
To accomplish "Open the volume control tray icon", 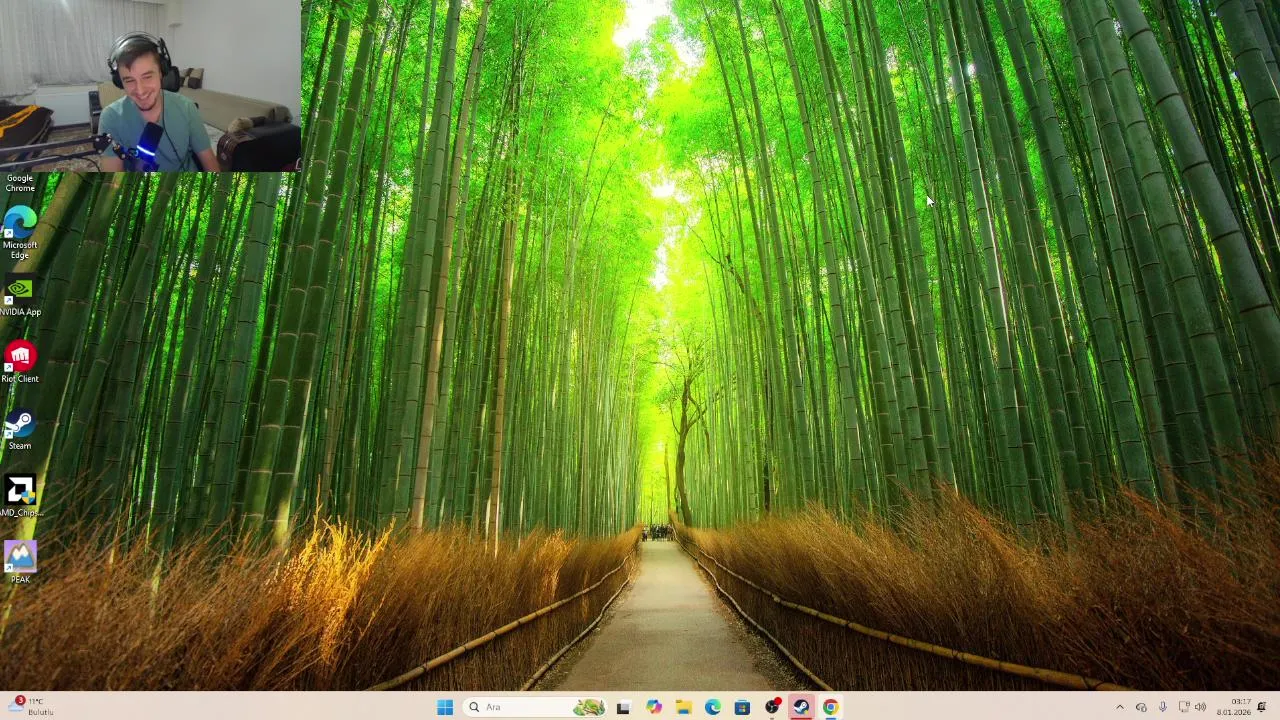I will coord(1200,707).
